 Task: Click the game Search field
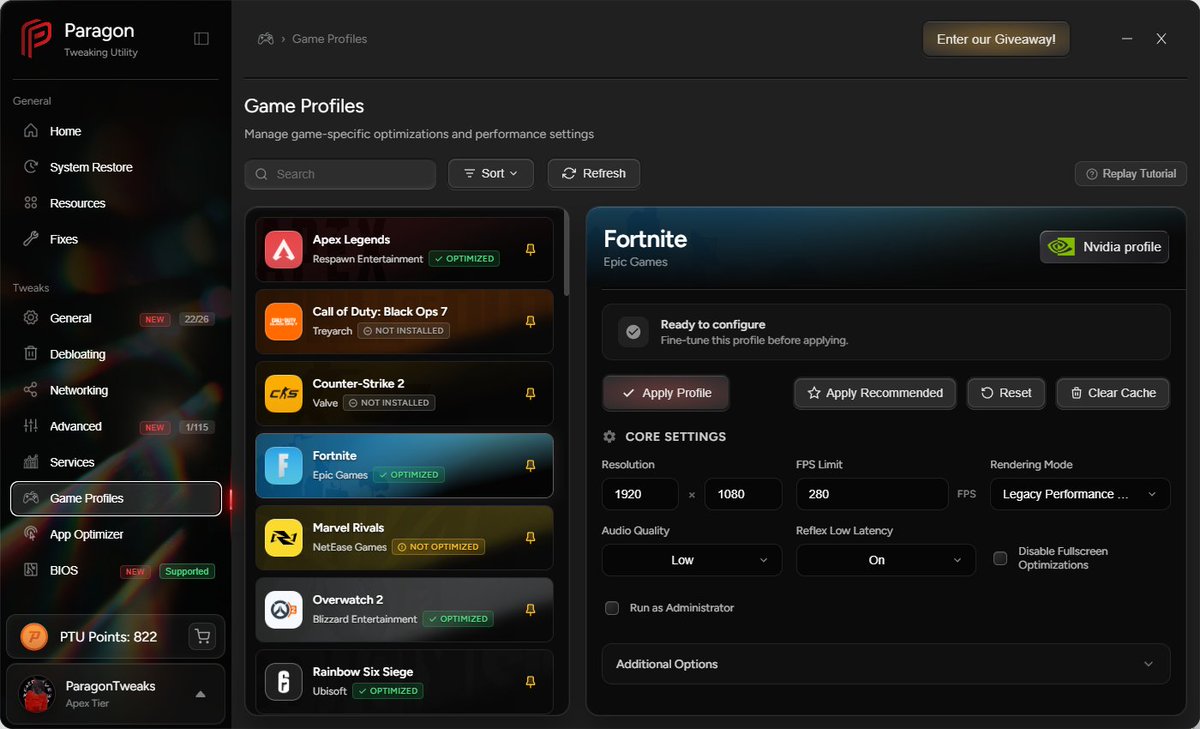340,174
